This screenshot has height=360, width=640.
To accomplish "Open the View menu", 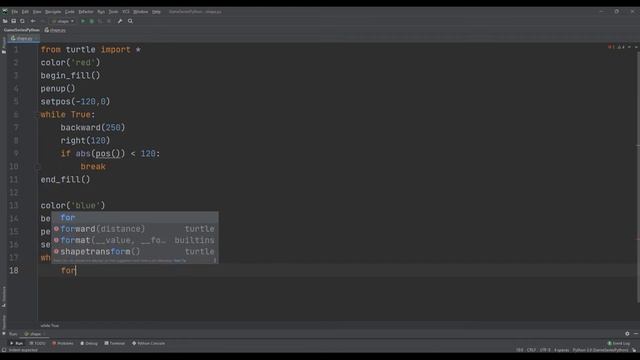I will [x=37, y=12].
